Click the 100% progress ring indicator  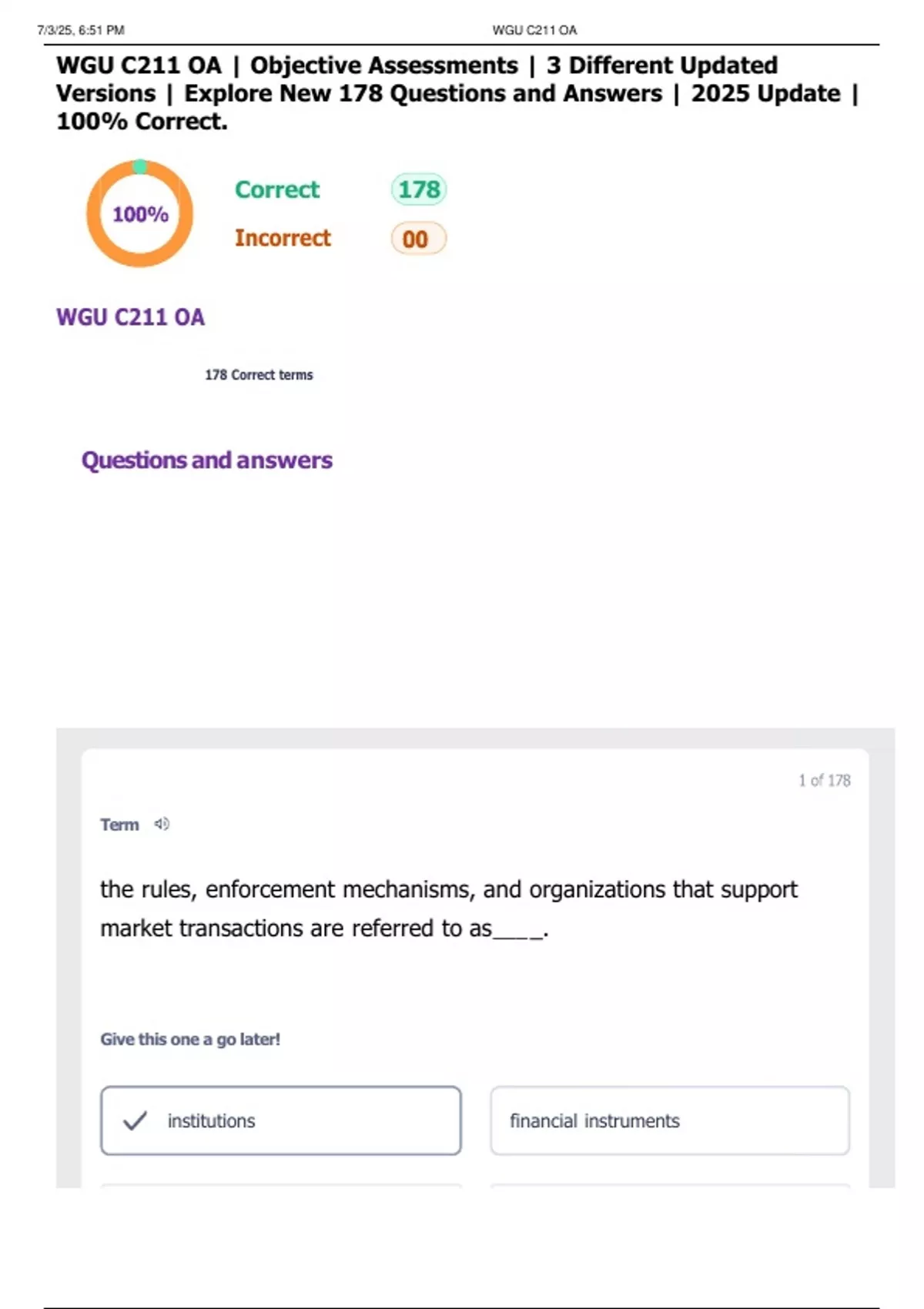[141, 214]
